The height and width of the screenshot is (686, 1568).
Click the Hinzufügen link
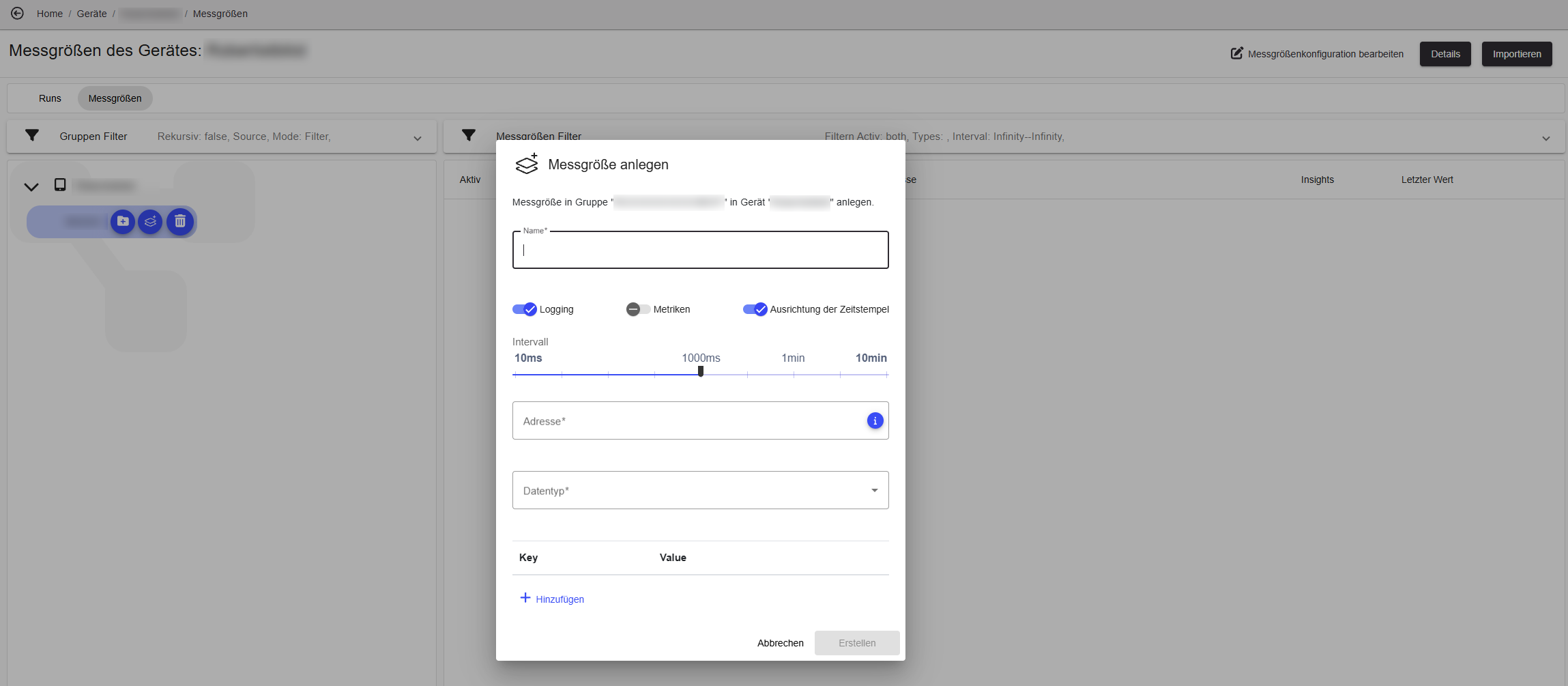pyautogui.click(x=560, y=599)
